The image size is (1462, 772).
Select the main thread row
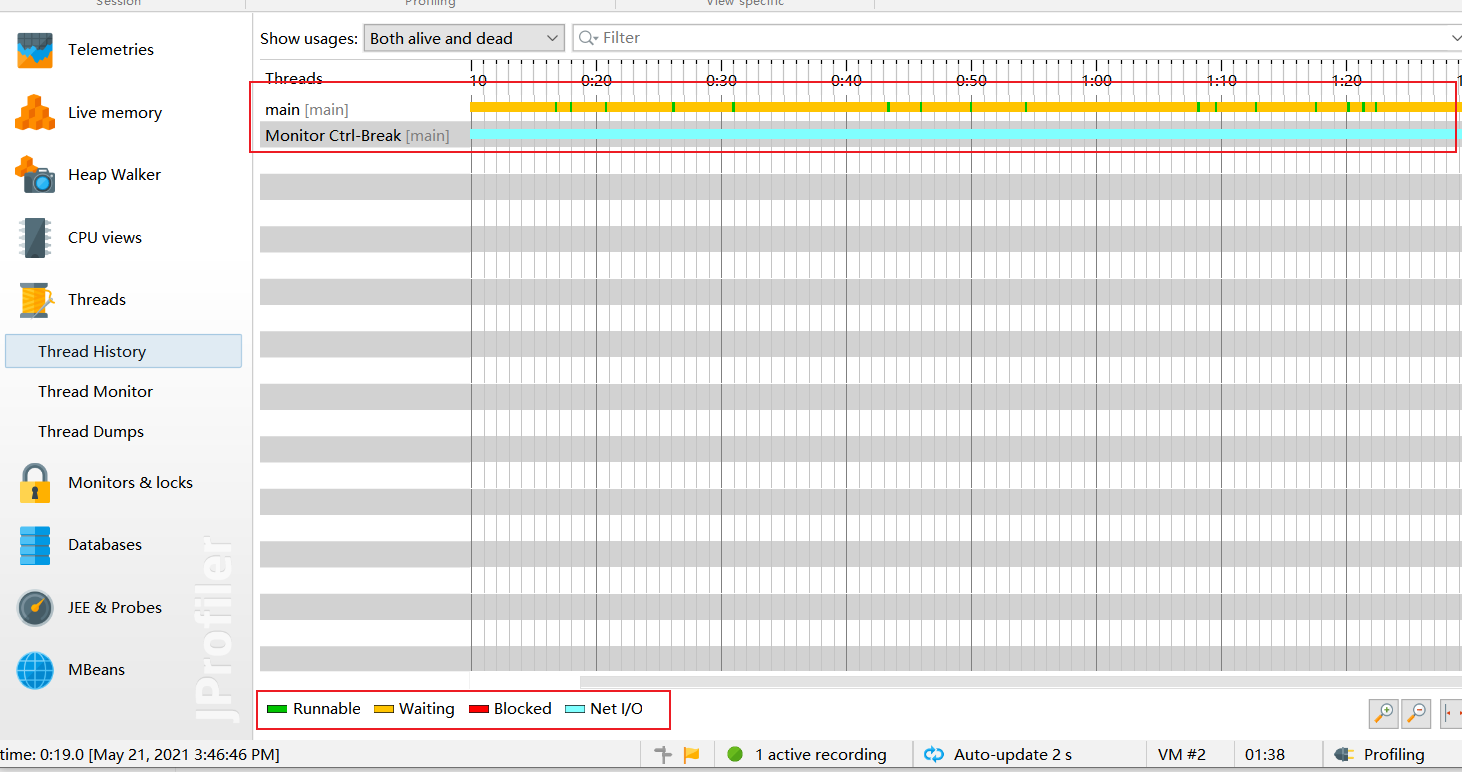click(860, 109)
